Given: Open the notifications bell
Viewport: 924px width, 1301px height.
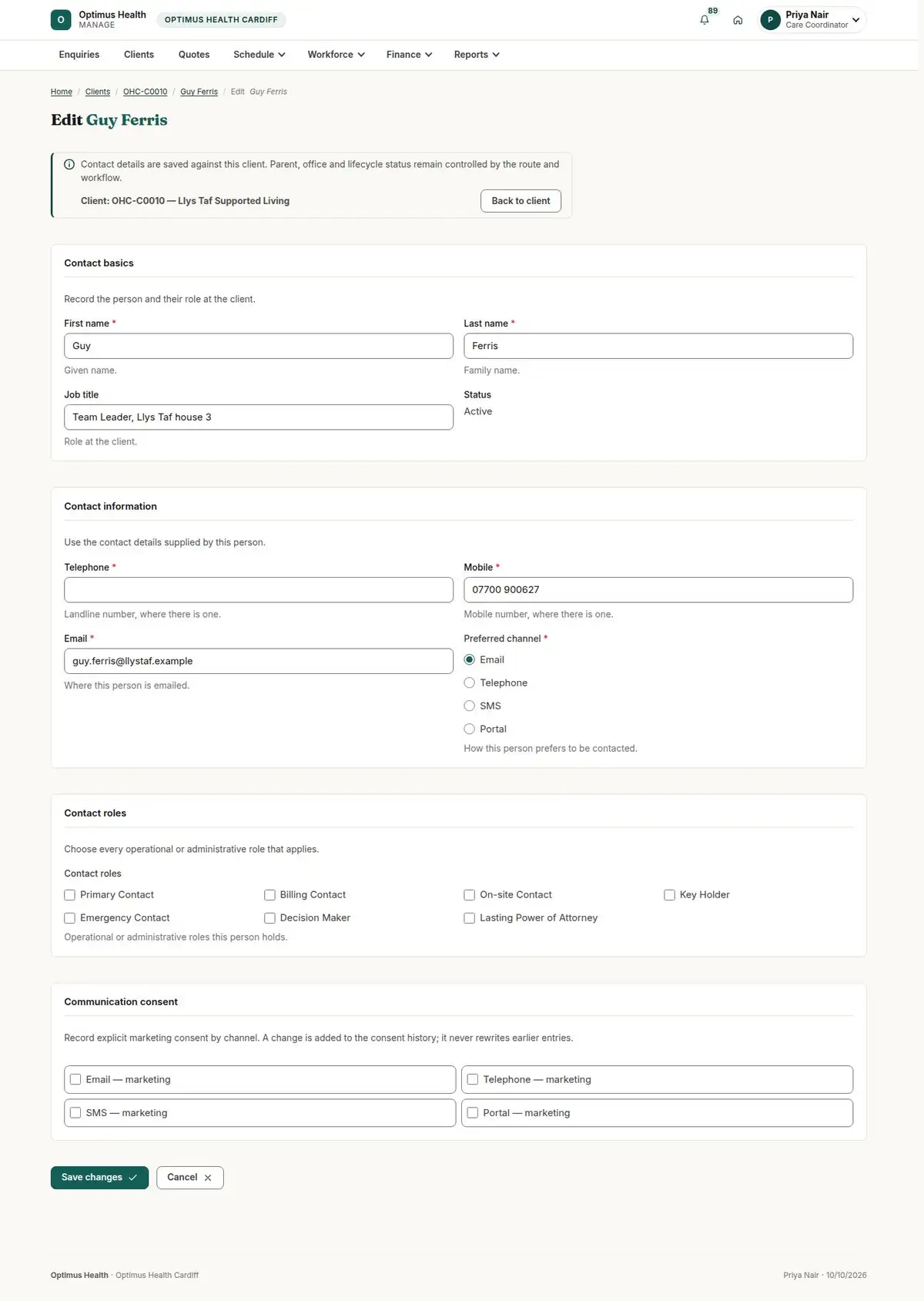Looking at the screenshot, I should [x=704, y=20].
